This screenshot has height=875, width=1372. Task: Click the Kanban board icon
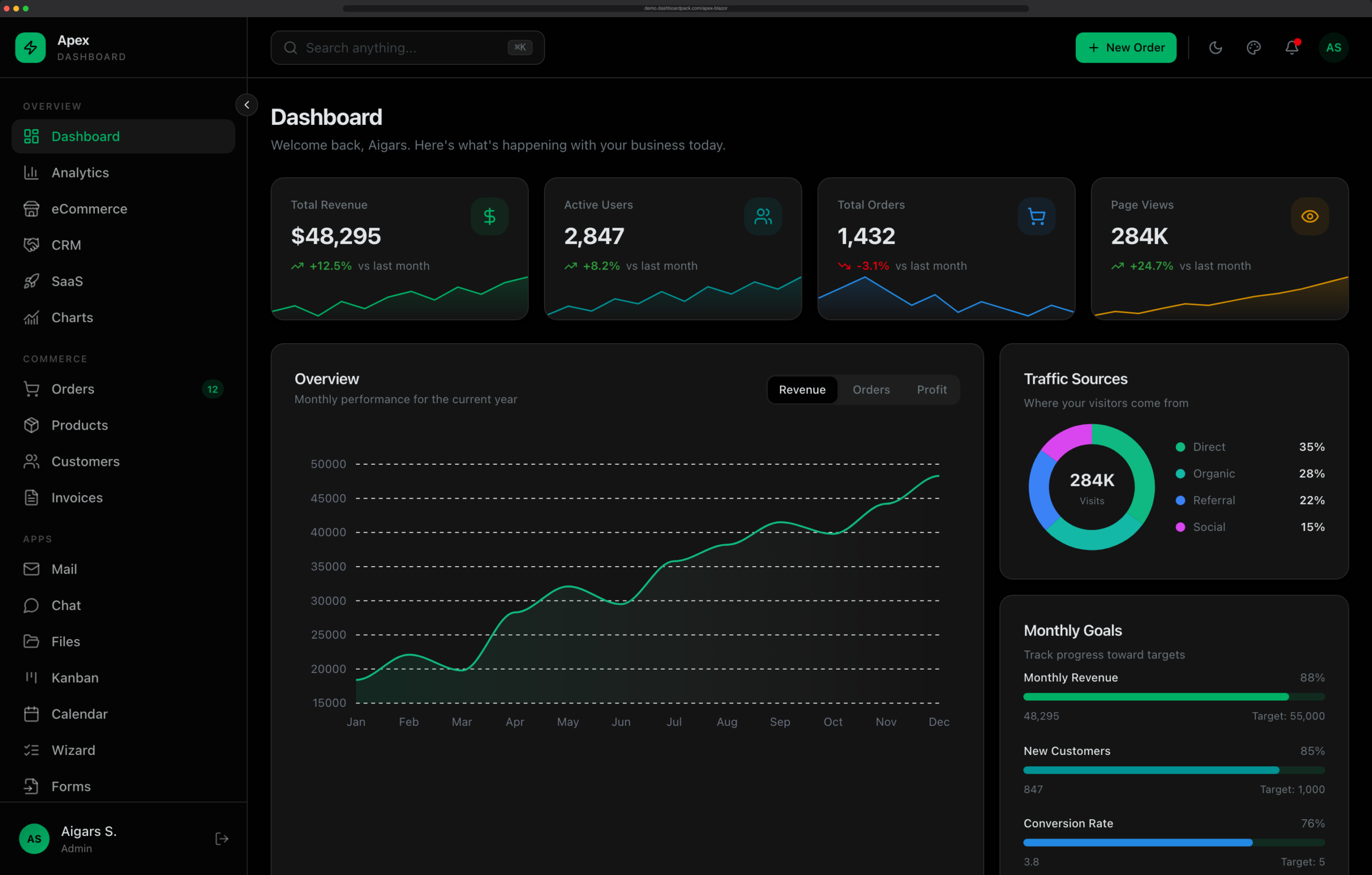pyautogui.click(x=31, y=678)
